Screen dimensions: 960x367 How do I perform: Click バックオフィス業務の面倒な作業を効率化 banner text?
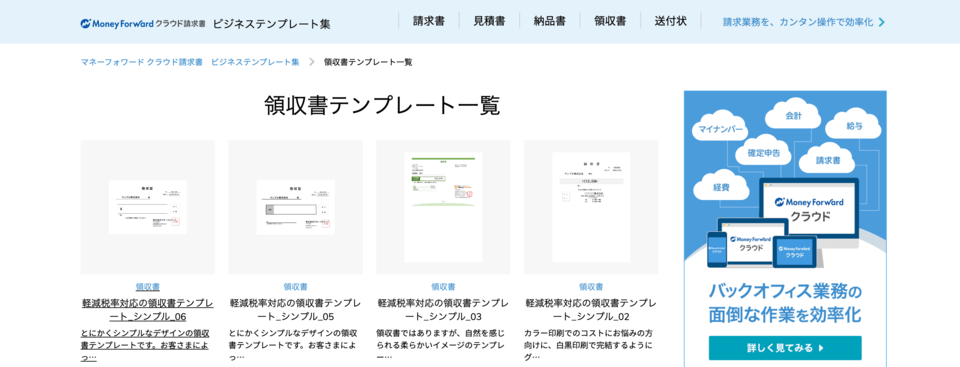click(785, 303)
